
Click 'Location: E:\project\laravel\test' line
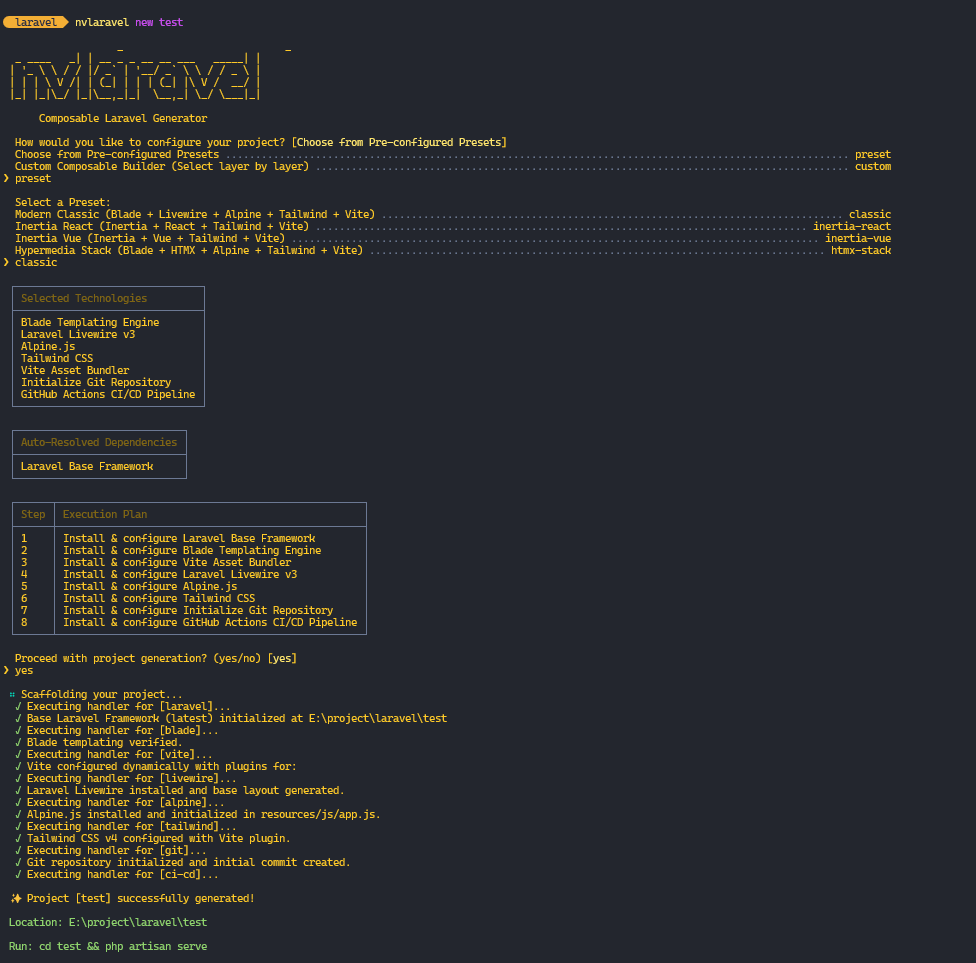click(108, 922)
